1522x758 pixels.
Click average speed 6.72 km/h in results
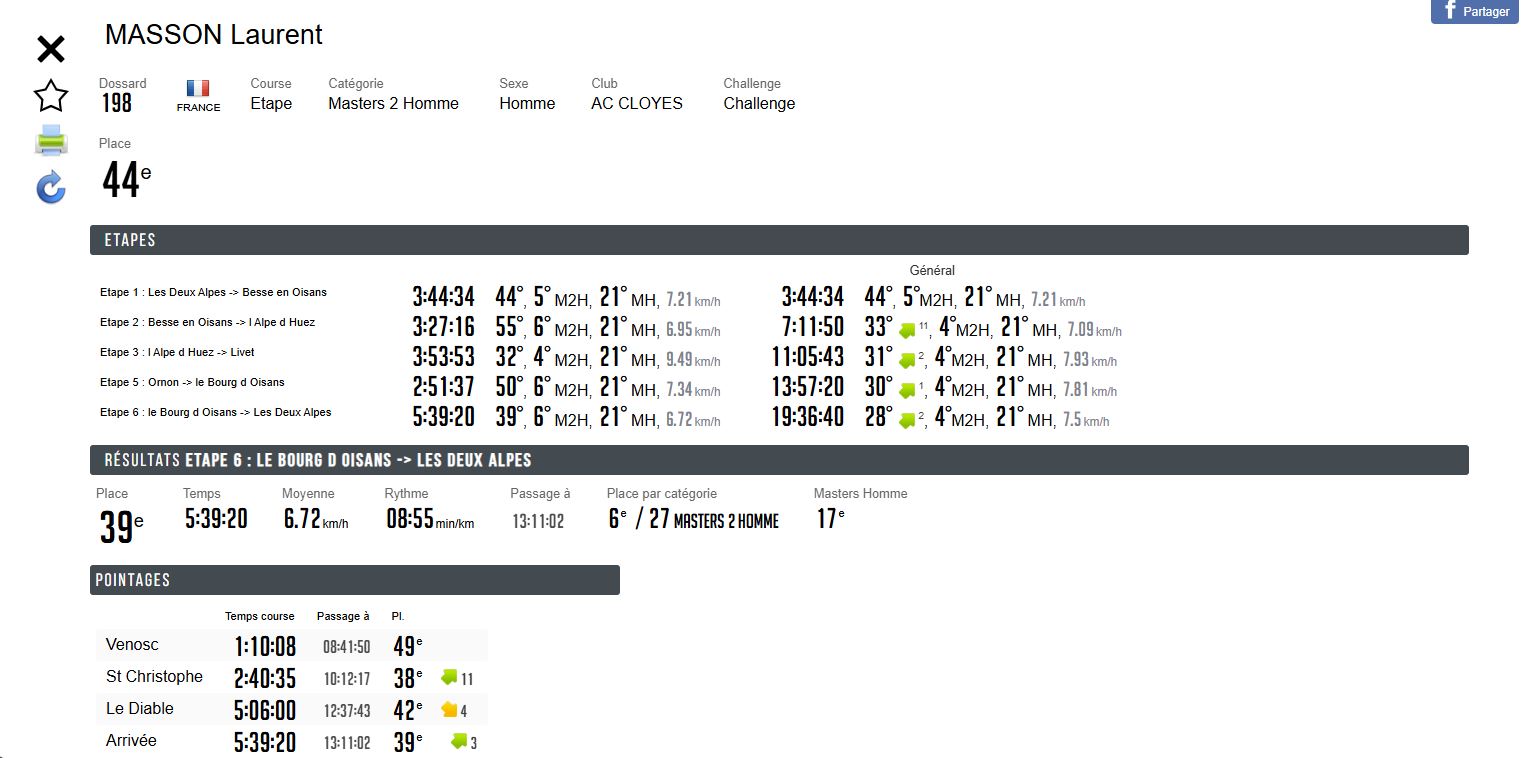pyautogui.click(x=316, y=519)
